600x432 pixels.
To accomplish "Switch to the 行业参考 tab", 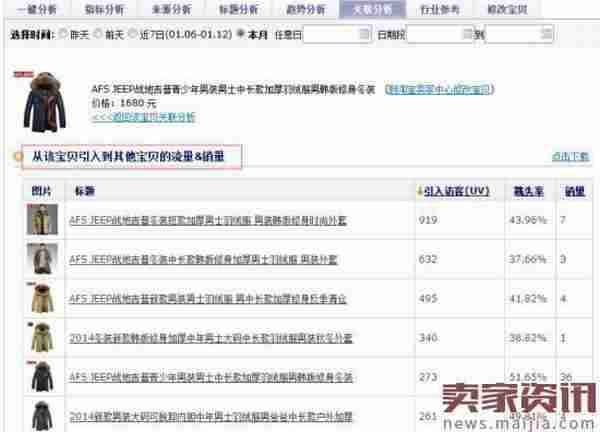I will click(x=440, y=9).
